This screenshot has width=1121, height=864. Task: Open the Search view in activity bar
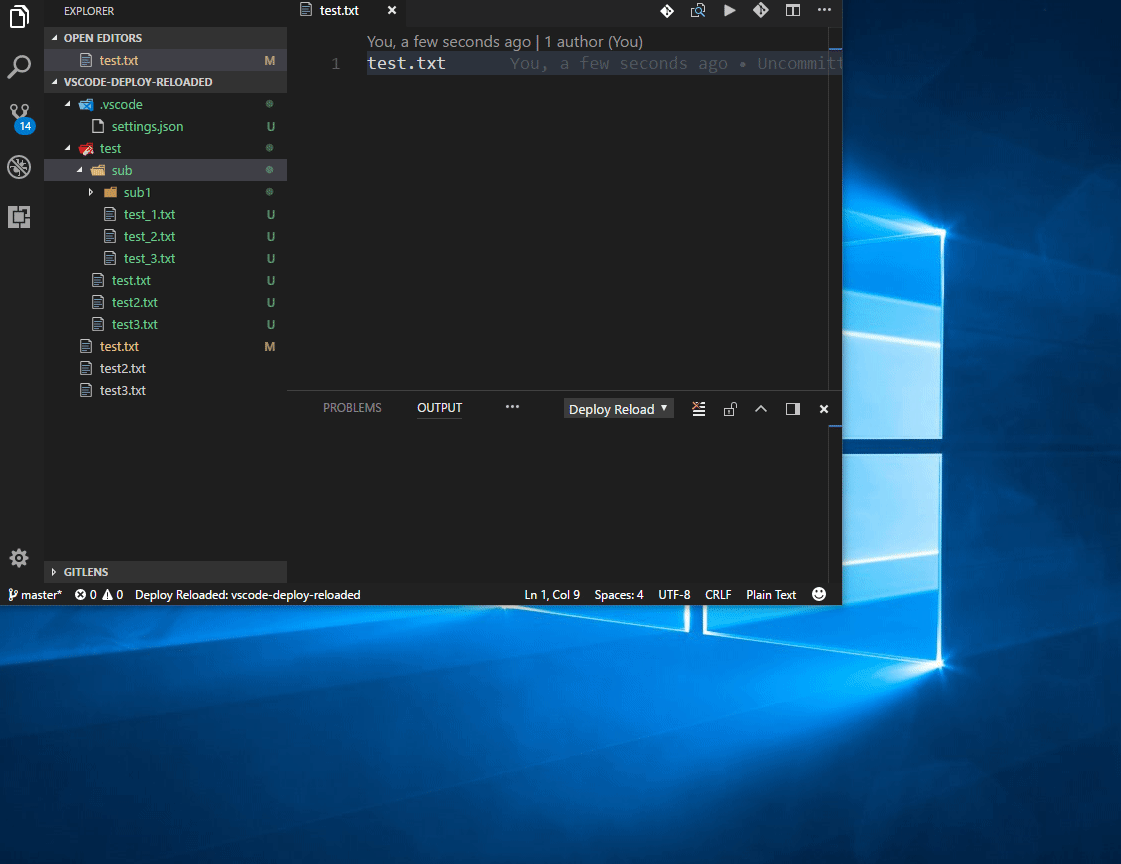pos(19,66)
